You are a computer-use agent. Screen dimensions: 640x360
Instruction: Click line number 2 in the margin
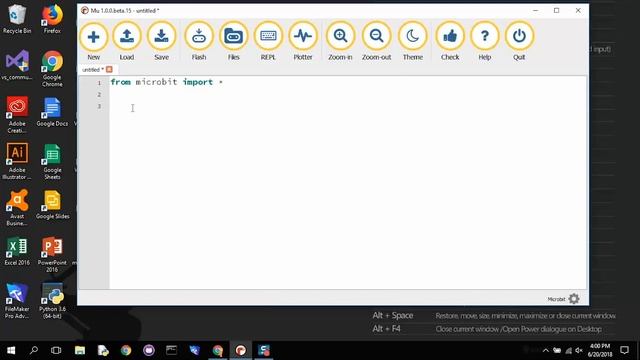pyautogui.click(x=99, y=95)
